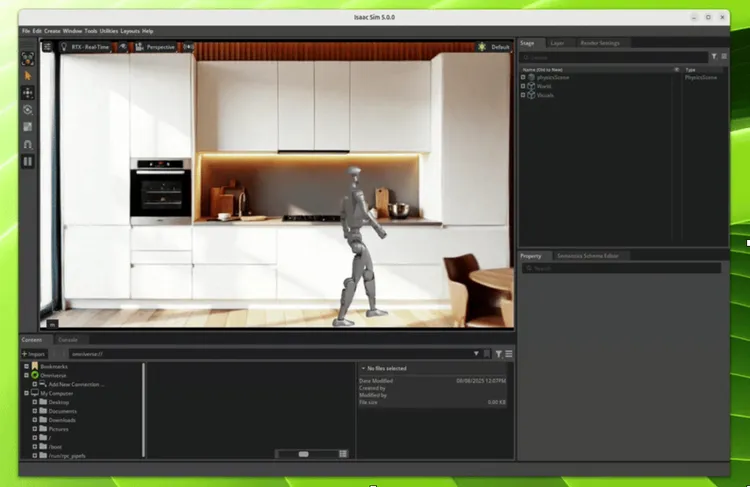Expand the World prim in Stage tree
750x487 pixels.
[x=523, y=86]
